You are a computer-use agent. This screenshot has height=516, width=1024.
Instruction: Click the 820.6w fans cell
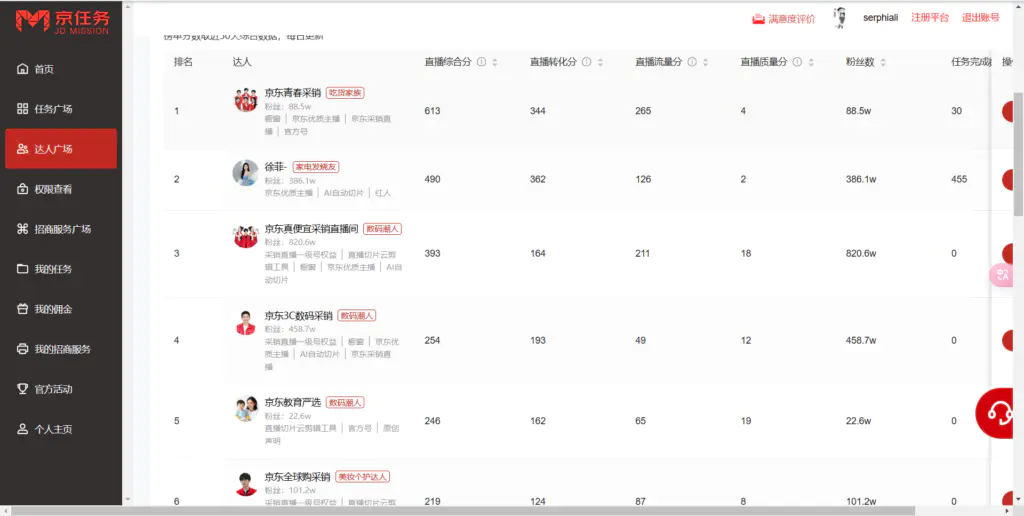click(x=860, y=253)
